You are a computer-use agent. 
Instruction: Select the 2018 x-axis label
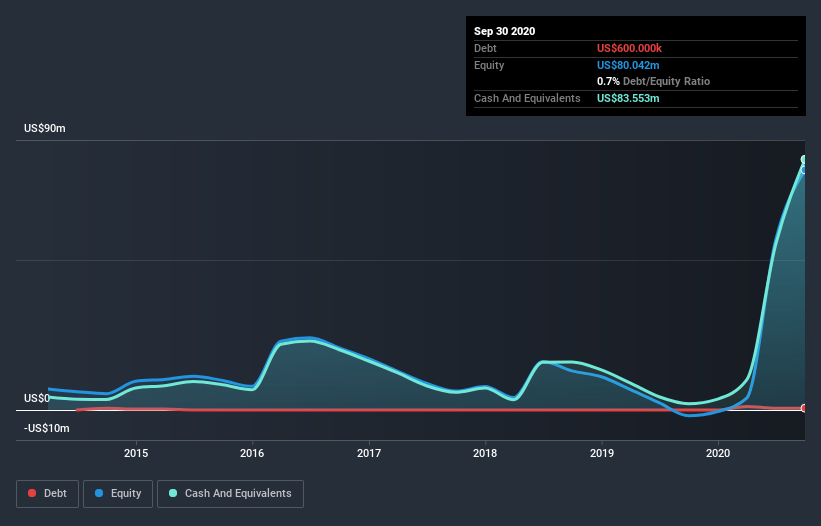coord(485,453)
